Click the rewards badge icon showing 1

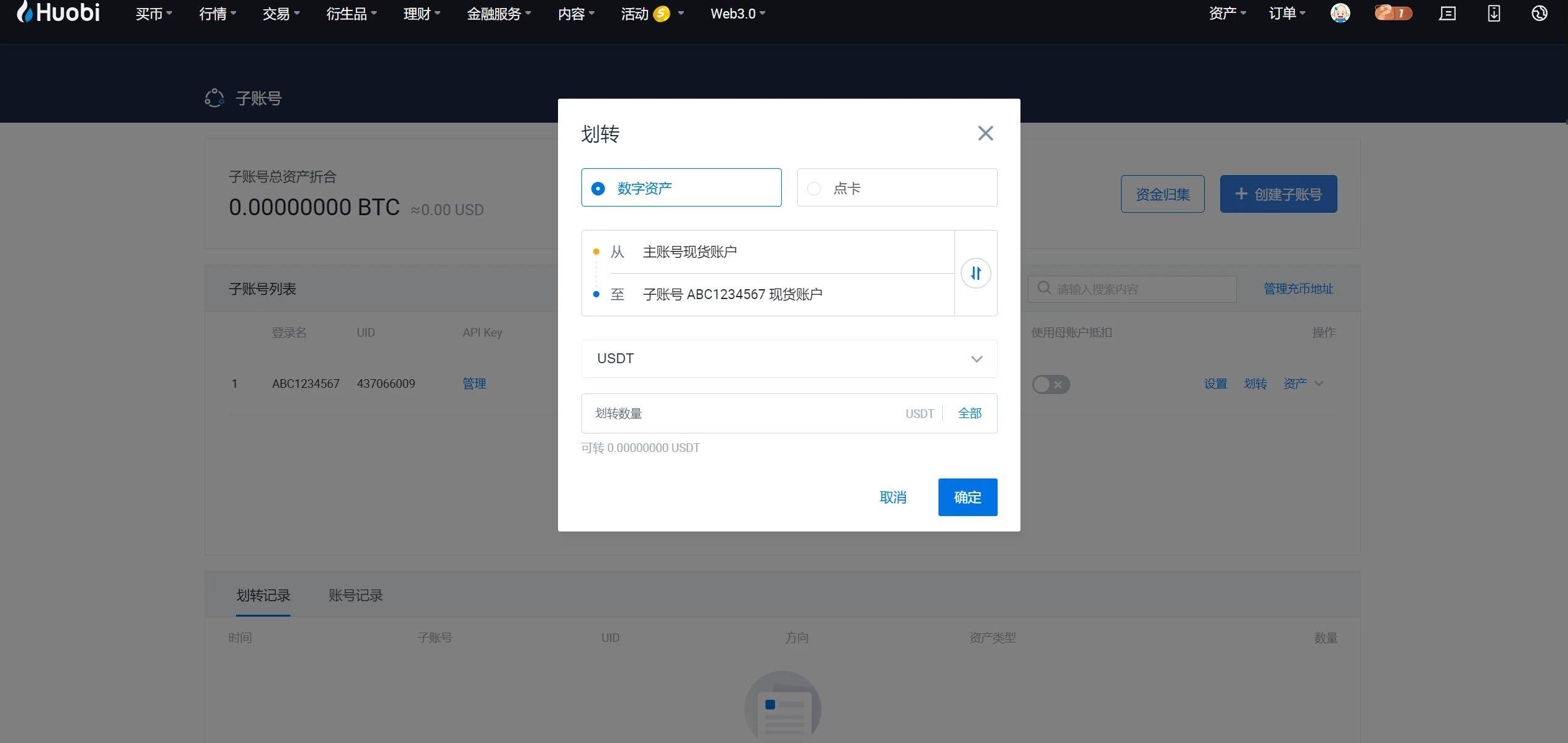tap(1393, 13)
